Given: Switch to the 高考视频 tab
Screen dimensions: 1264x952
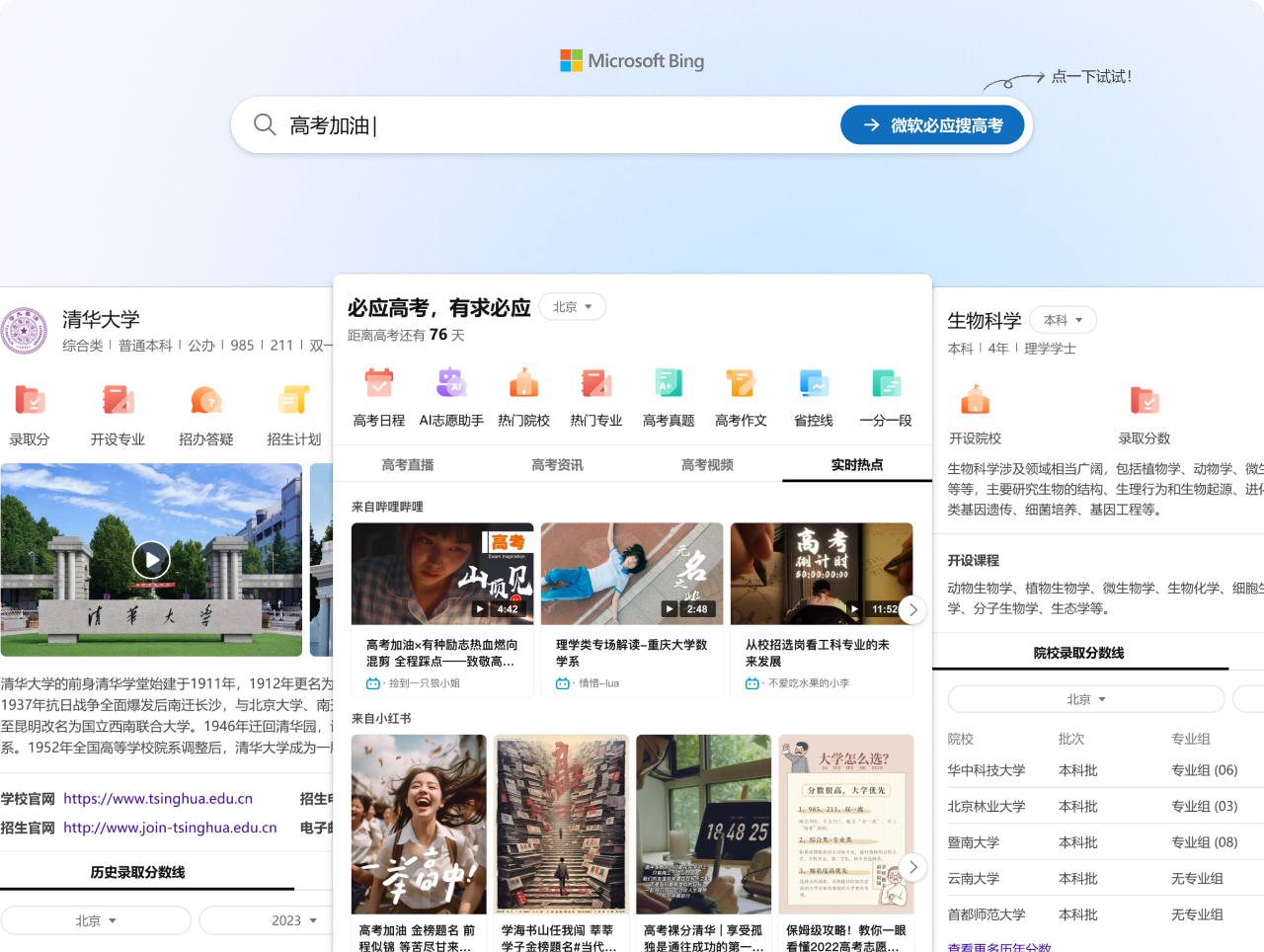Looking at the screenshot, I should click(x=707, y=465).
